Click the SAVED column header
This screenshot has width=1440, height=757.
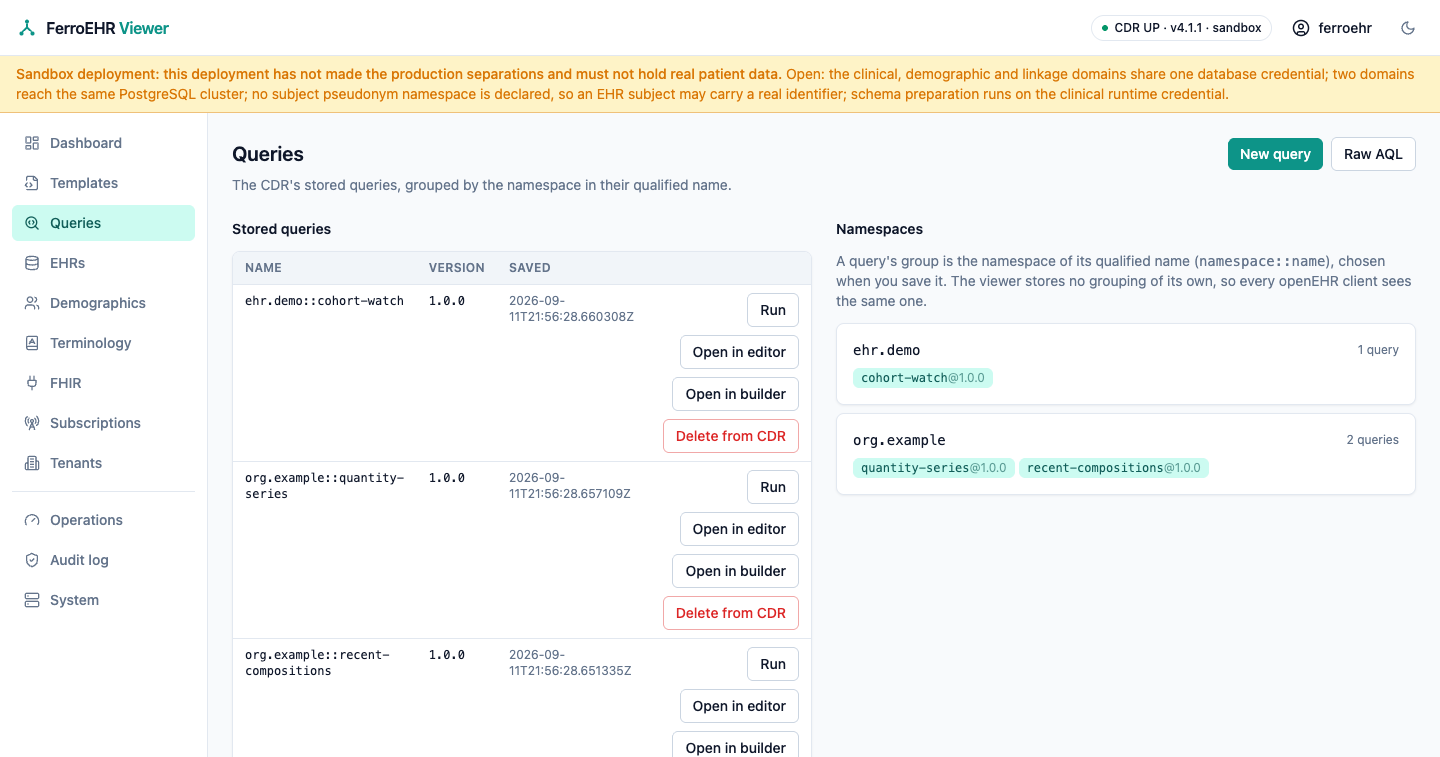click(x=530, y=268)
